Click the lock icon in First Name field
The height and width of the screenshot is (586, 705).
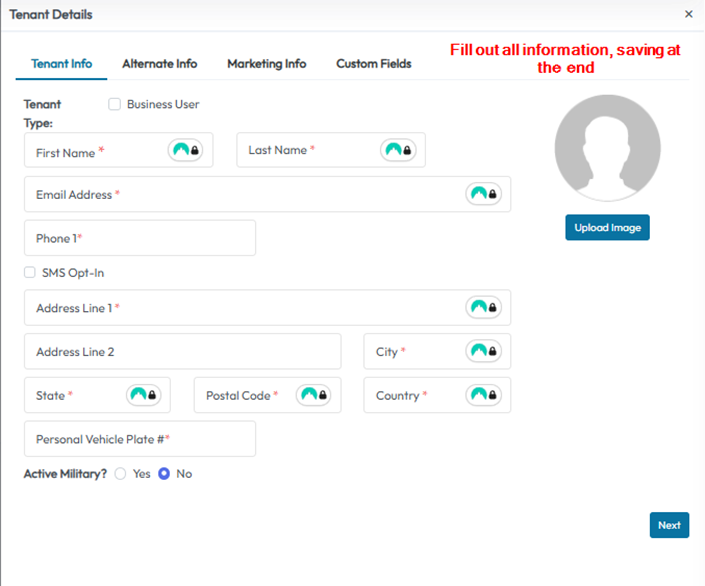195,150
